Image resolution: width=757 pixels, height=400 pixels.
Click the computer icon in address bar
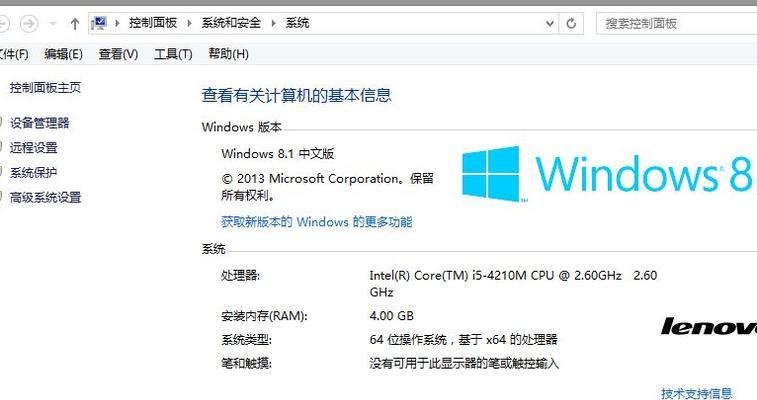pyautogui.click(x=99, y=23)
